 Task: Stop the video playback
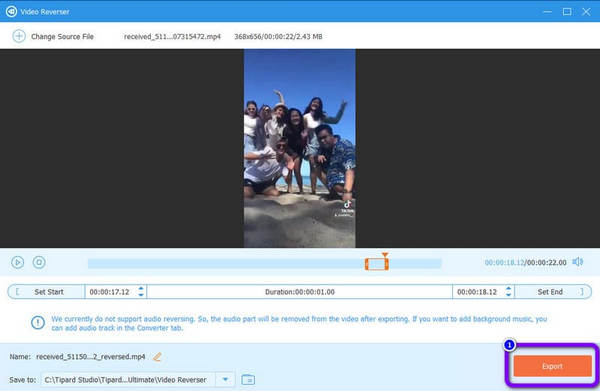(39, 262)
